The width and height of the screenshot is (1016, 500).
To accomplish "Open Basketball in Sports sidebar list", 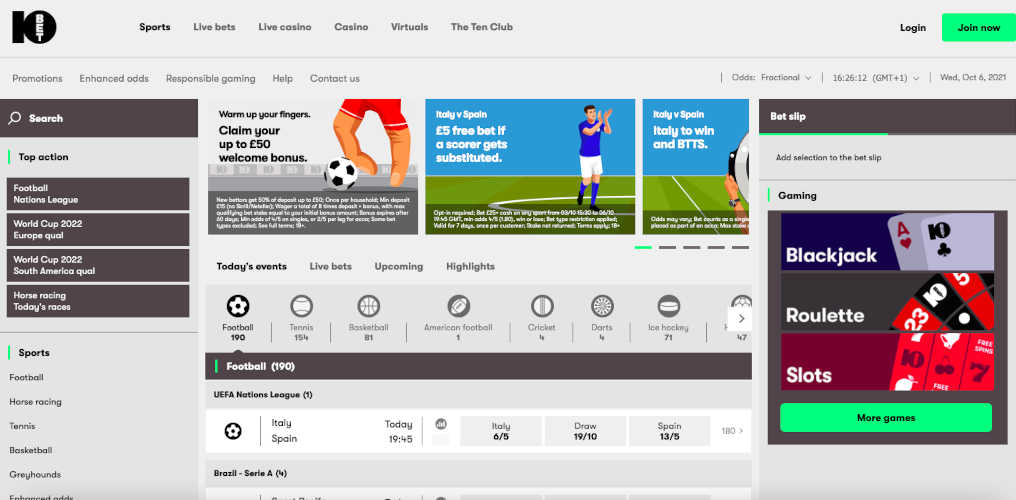I will [x=30, y=450].
